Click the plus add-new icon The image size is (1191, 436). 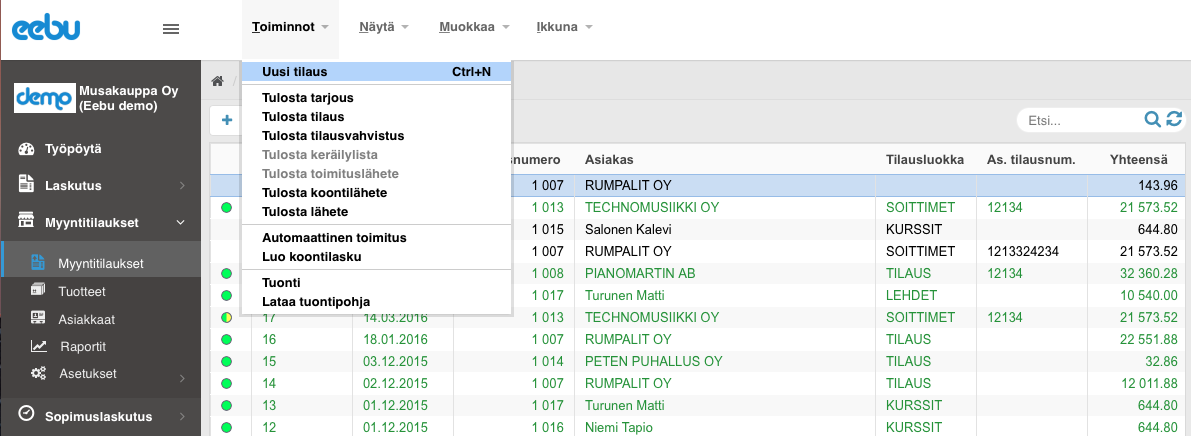click(227, 120)
